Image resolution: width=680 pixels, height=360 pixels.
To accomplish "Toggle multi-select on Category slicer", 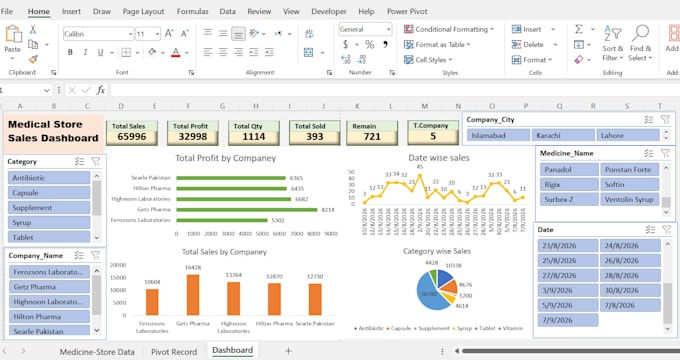I will [x=79, y=161].
